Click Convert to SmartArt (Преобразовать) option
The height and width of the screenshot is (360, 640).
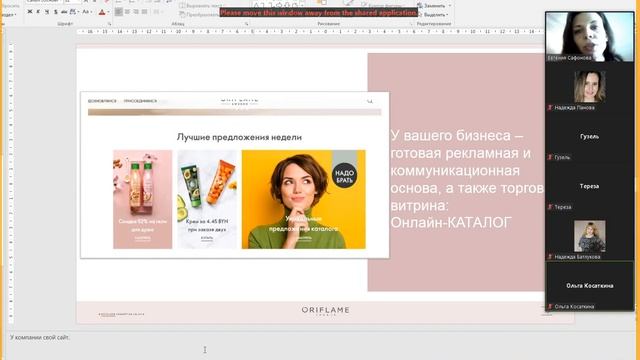pos(199,14)
